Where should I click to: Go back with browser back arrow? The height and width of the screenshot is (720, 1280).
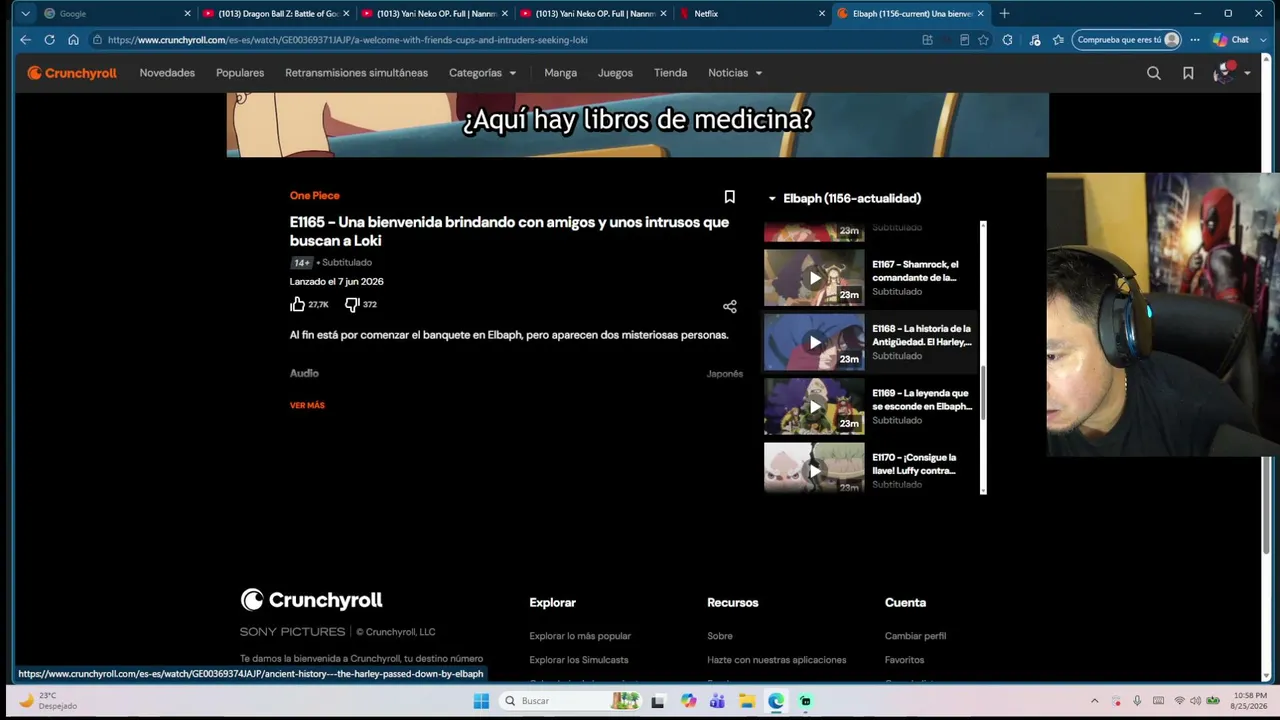pos(25,40)
